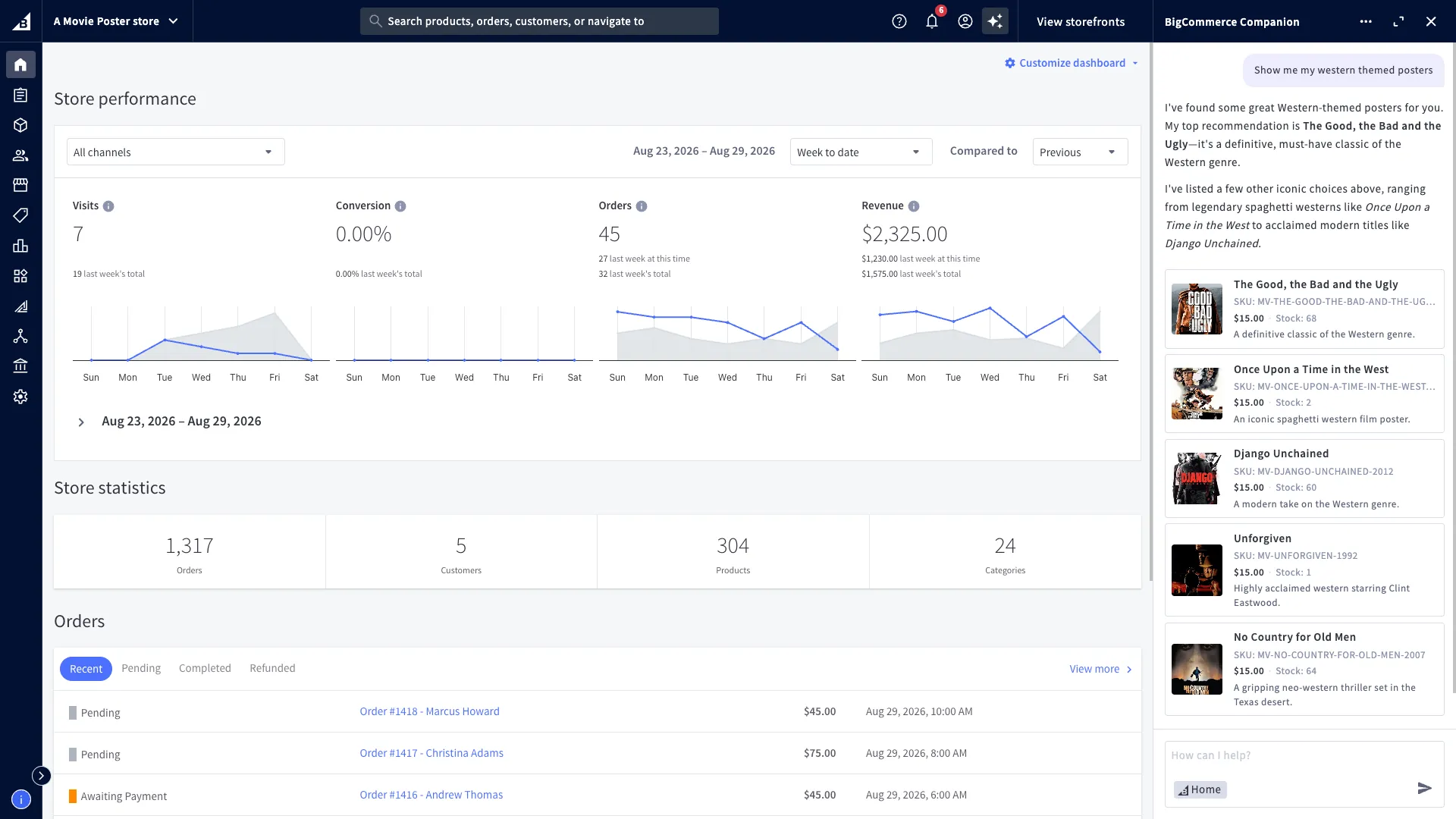Screen dimensions: 1456x819
Task: Open the Week to date dropdown
Action: point(861,152)
